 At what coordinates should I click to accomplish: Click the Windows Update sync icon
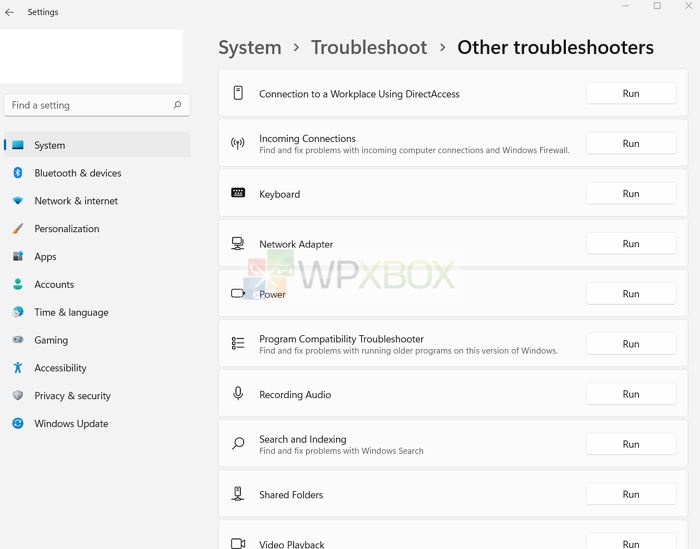coord(18,423)
